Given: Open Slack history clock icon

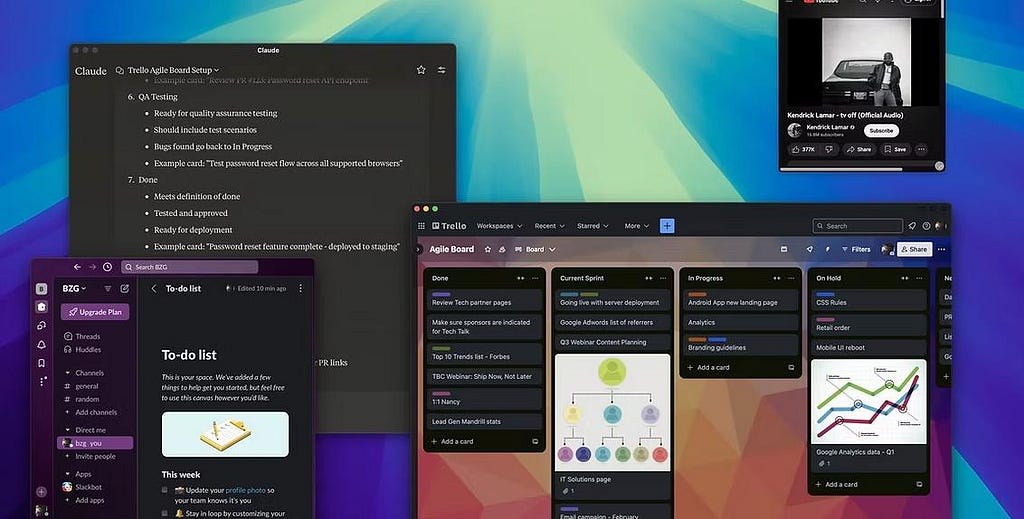Looking at the screenshot, I should 107,267.
